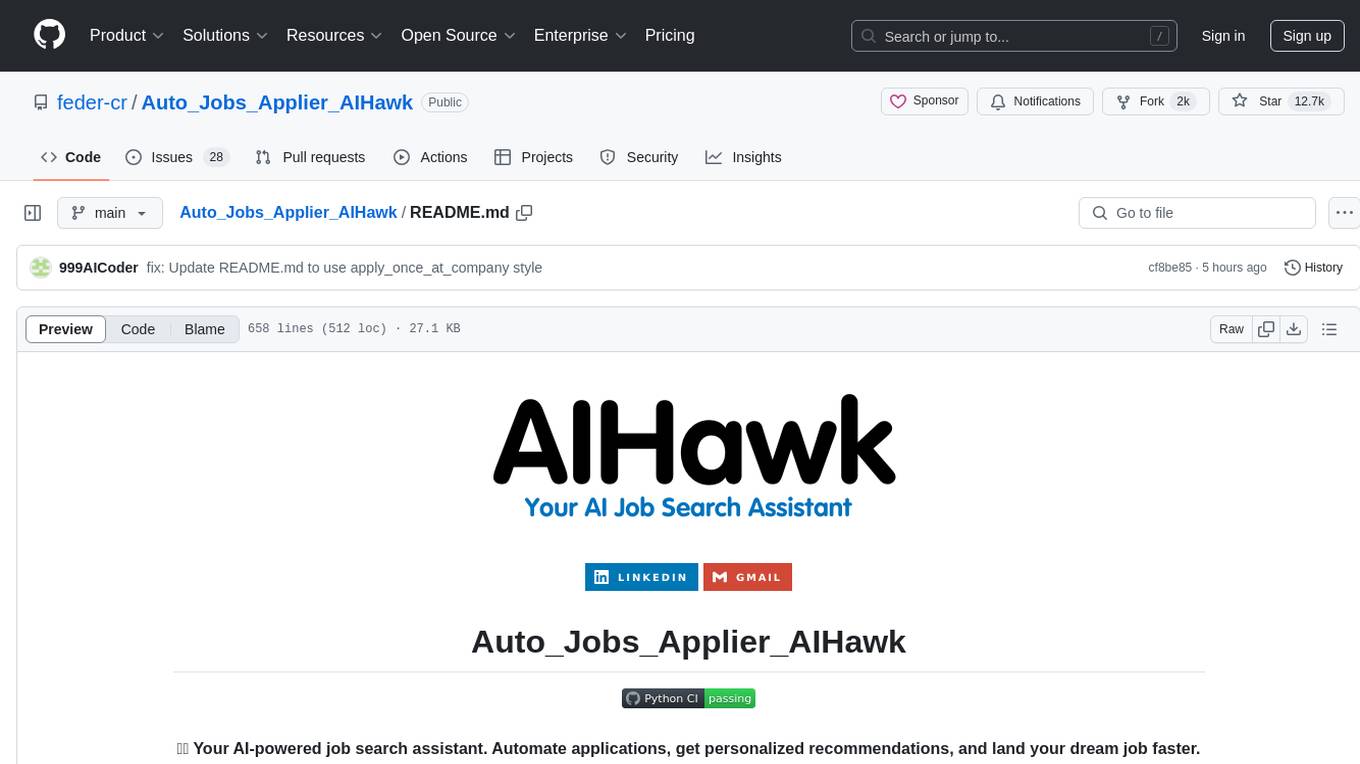Expand the Resources menu

334,35
